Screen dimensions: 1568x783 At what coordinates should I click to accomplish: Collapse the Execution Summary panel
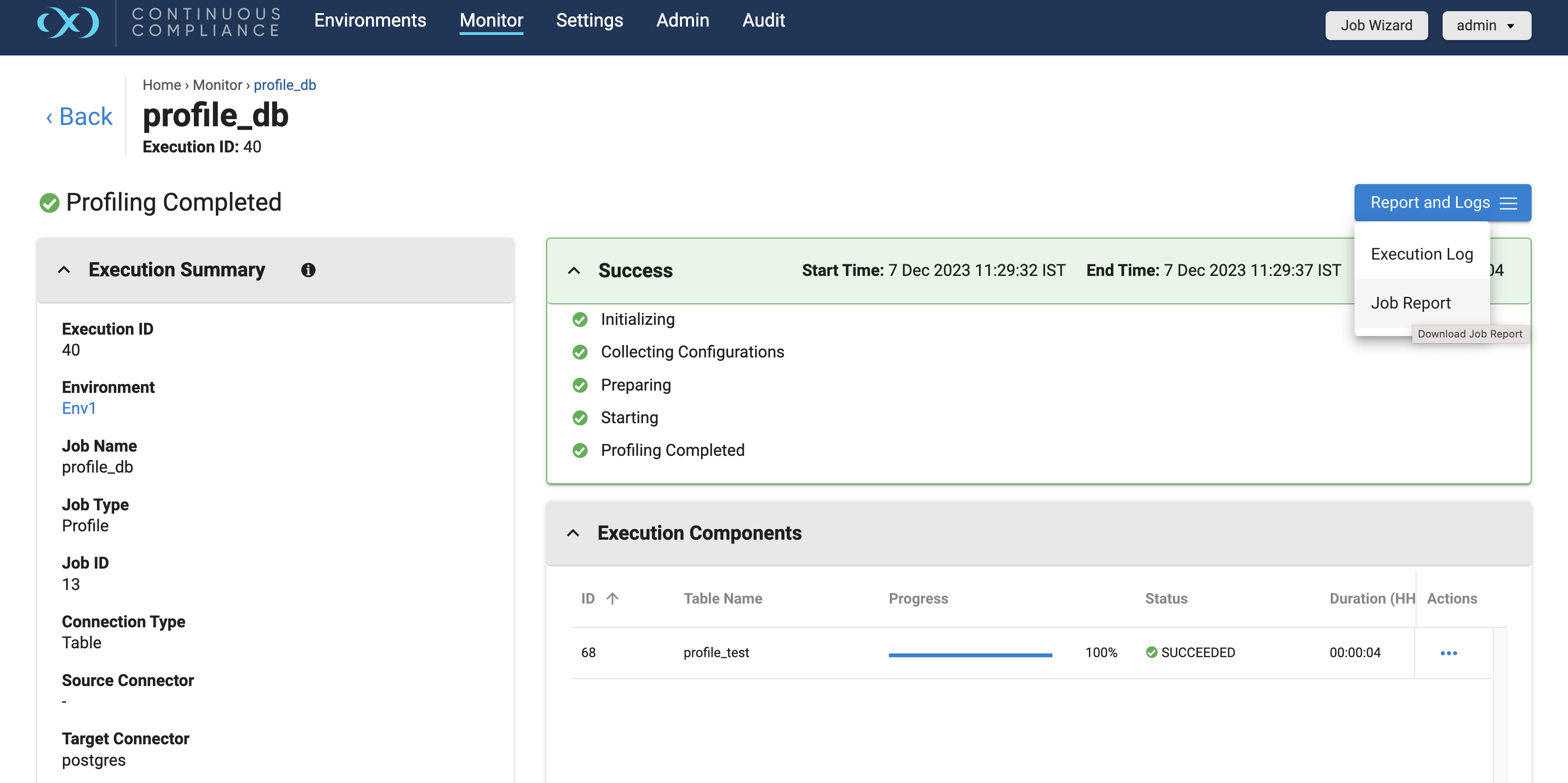[64, 270]
